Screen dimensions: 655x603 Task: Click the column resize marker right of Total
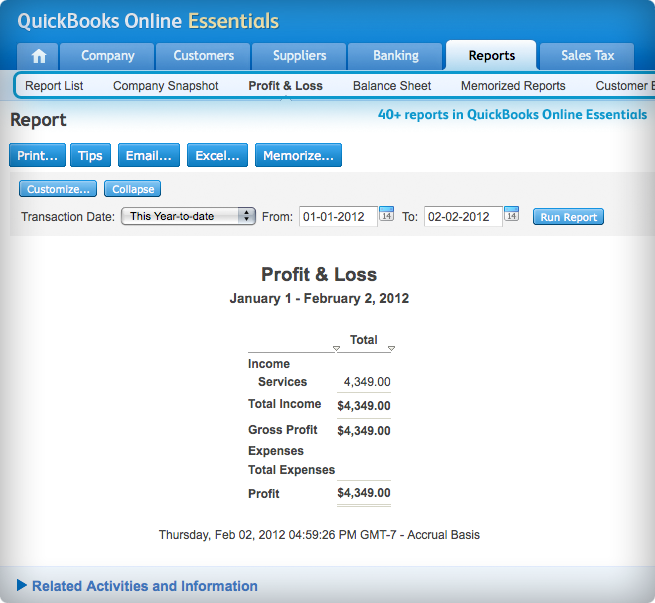coord(391,348)
